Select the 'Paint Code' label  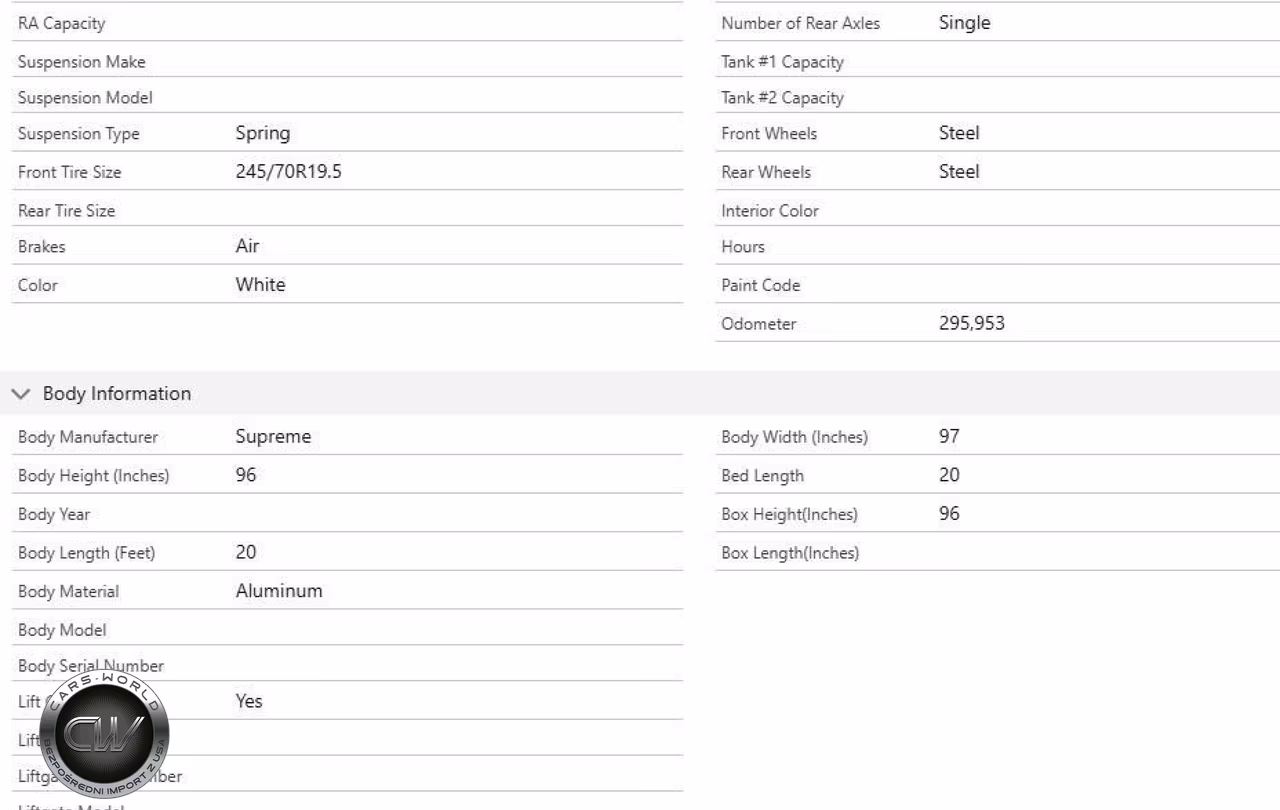pos(761,285)
